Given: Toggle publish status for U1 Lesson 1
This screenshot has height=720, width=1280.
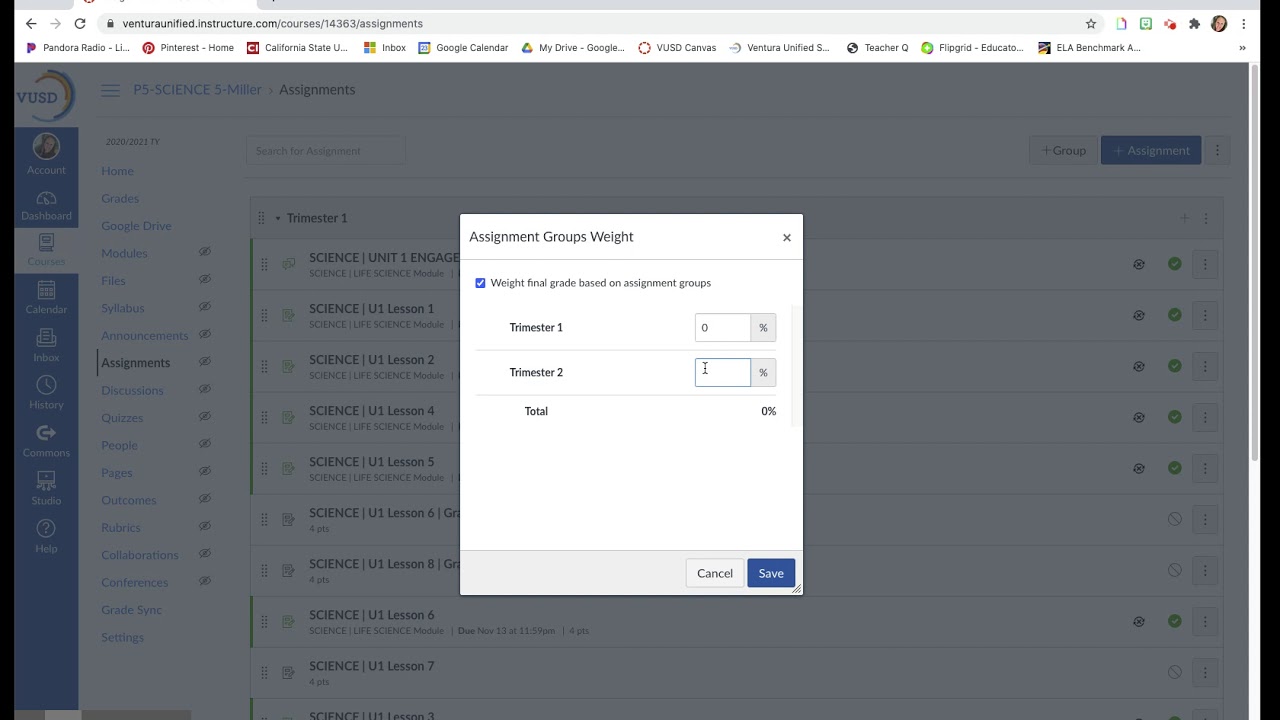Looking at the screenshot, I should [1175, 316].
